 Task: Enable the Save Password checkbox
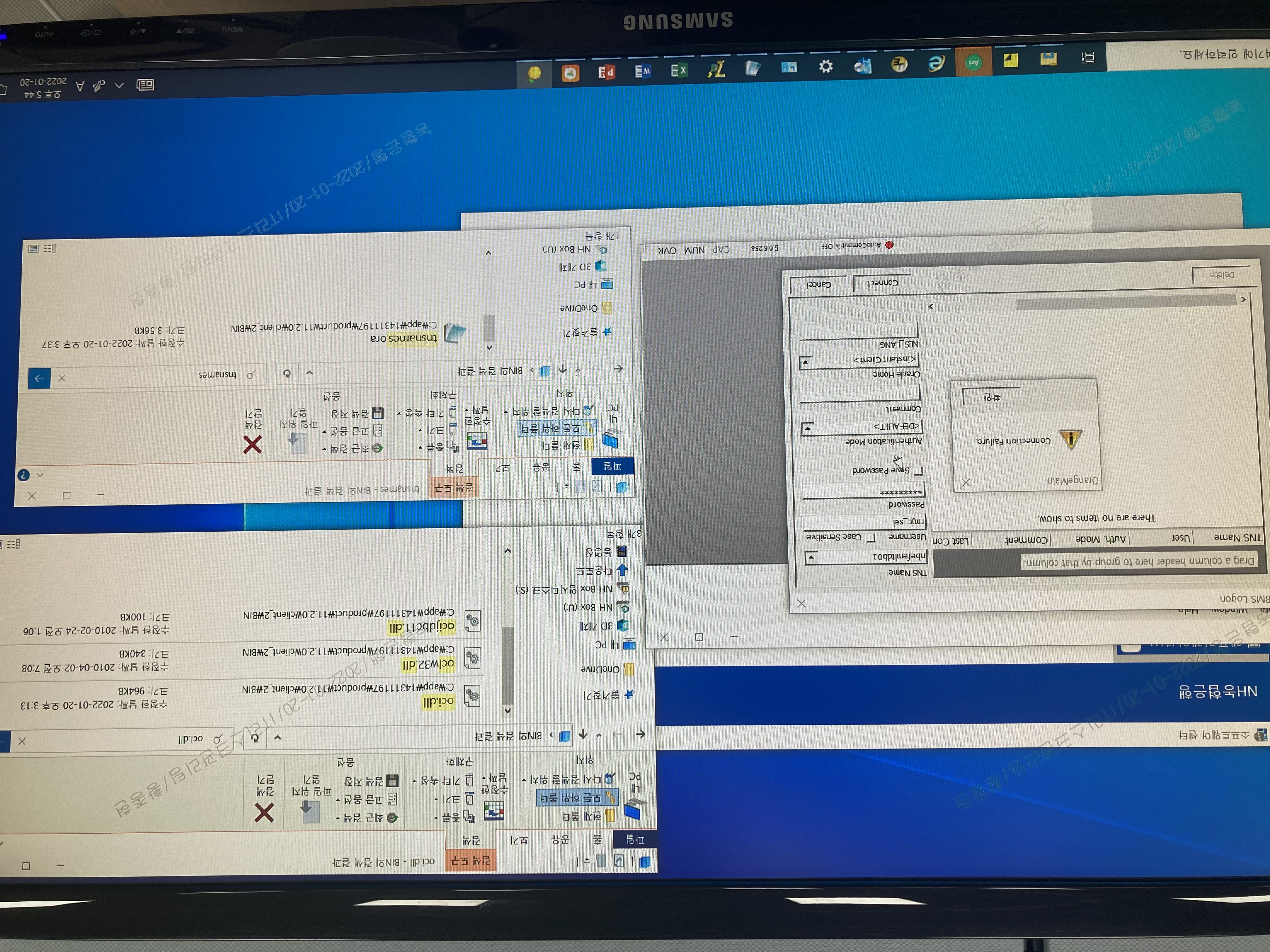pyautogui.click(x=918, y=471)
